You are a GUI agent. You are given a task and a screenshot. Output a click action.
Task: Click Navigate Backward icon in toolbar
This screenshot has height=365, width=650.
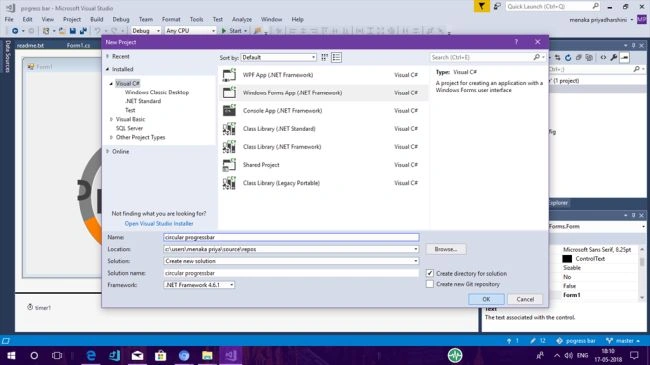click(x=15, y=31)
